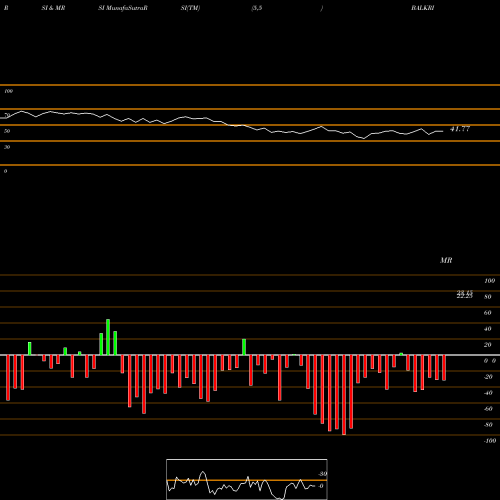Click the BALKRI symbol text

(x=423, y=8)
